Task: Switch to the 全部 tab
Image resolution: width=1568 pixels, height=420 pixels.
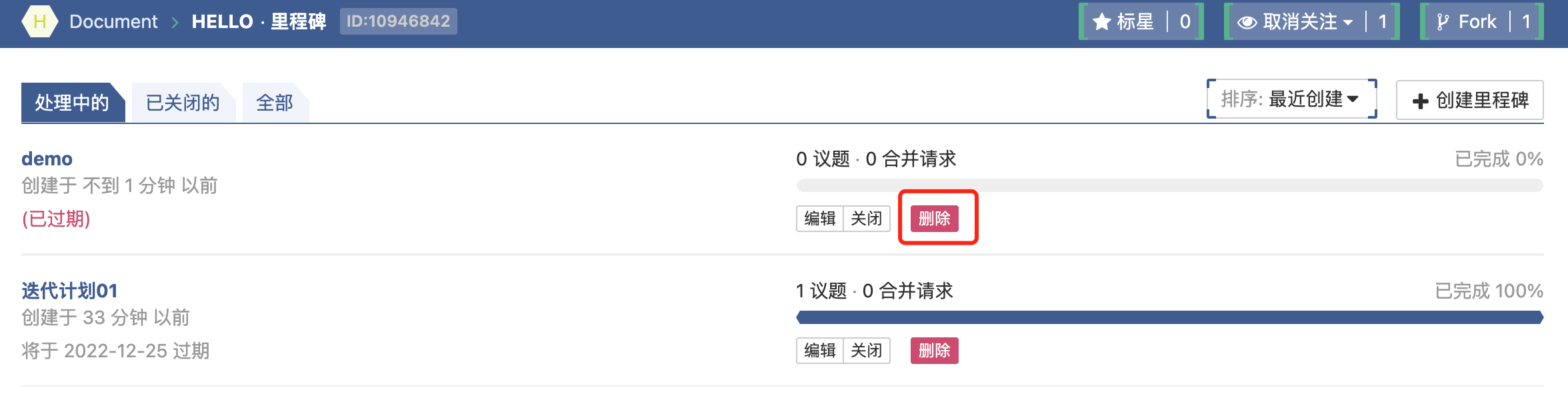Action: click(275, 103)
